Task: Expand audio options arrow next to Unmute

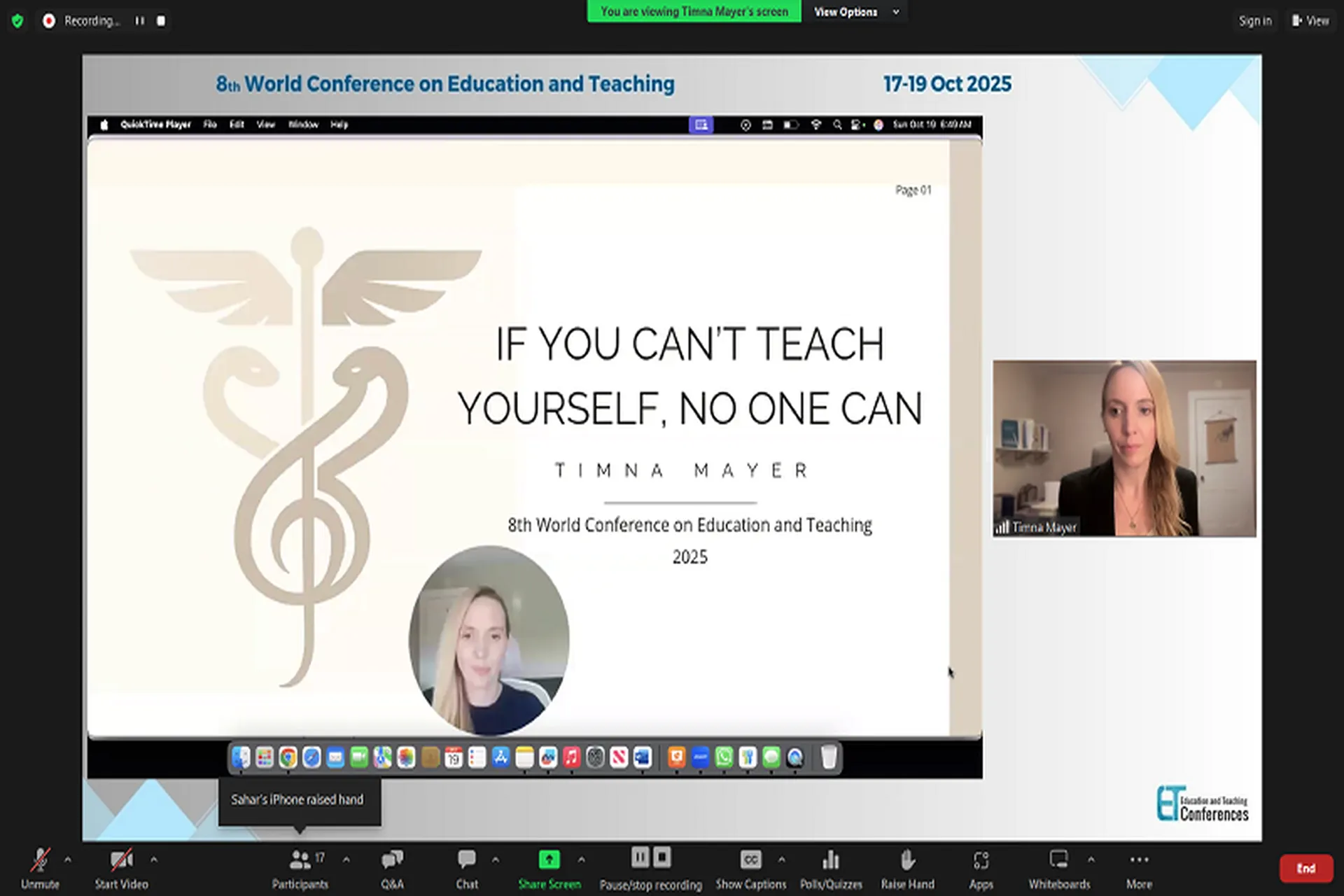Action: pyautogui.click(x=68, y=859)
